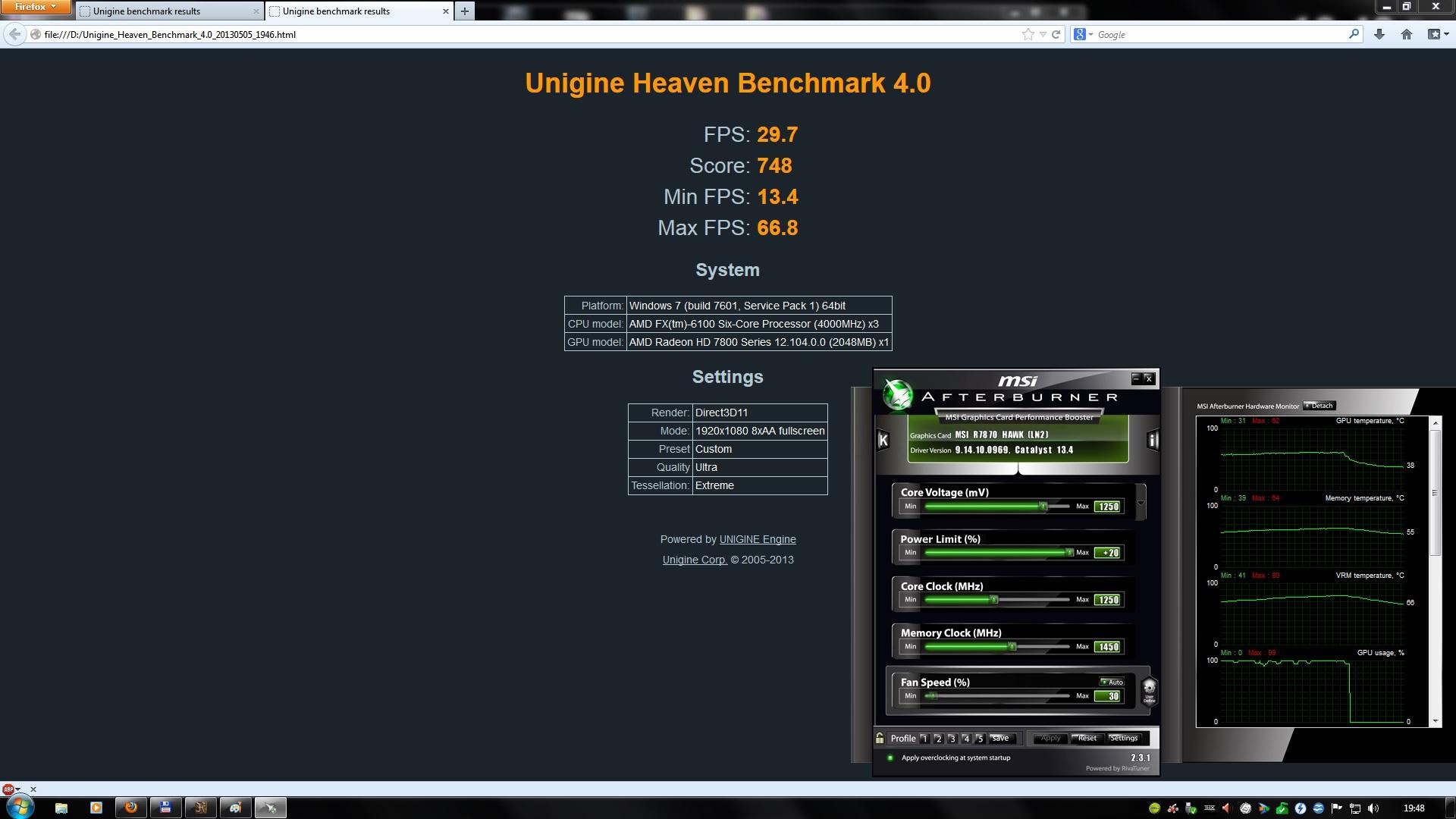1456x819 pixels.
Task: Toggle the profile lock icon
Action: point(880,738)
